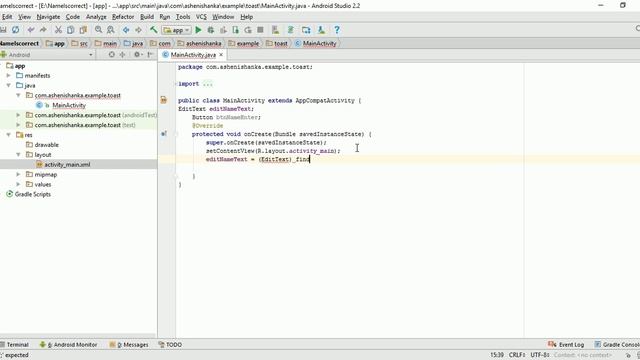Open the Code menu
640x360 pixels.
pos(73,17)
